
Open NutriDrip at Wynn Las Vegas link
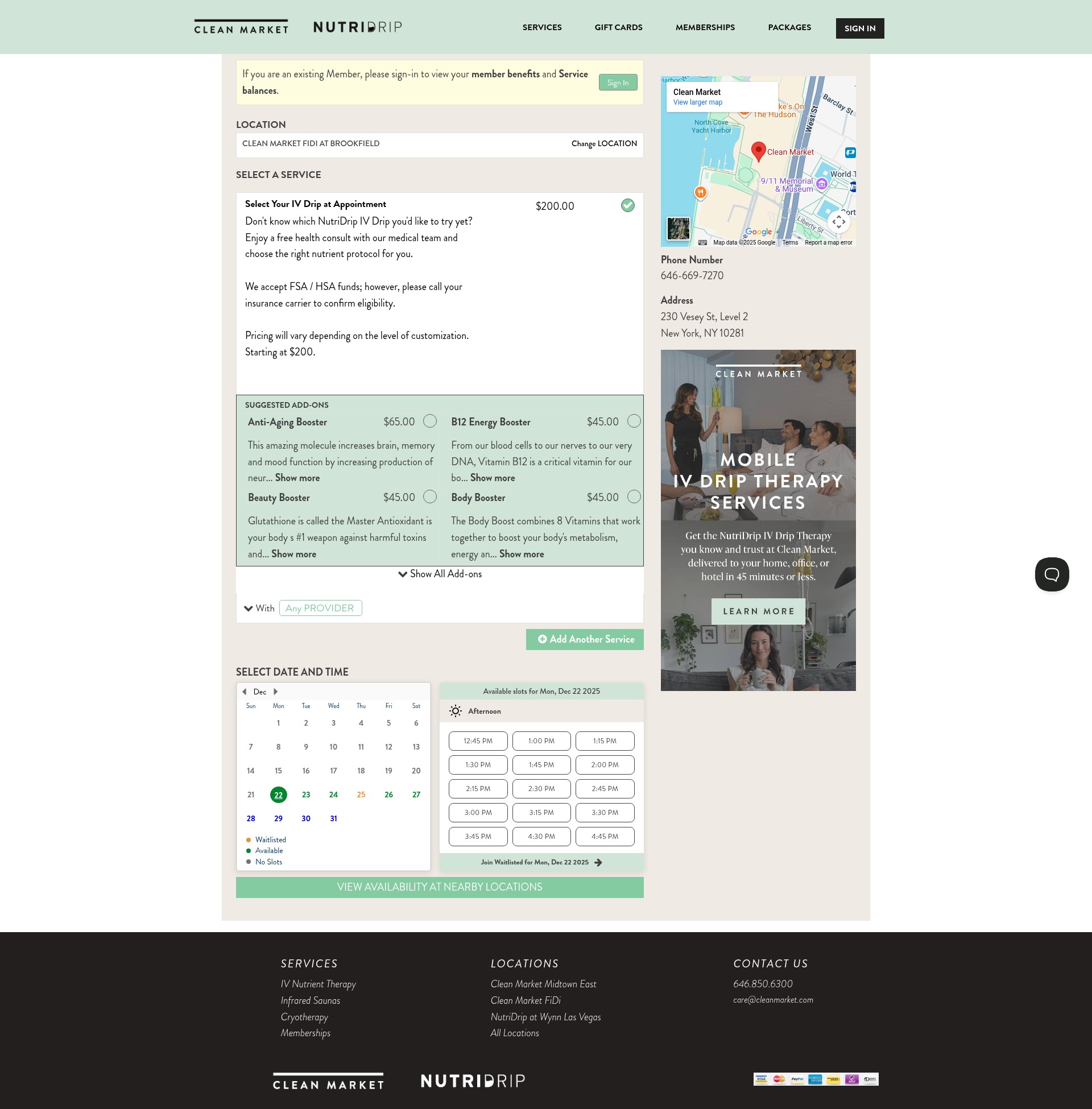click(545, 1017)
